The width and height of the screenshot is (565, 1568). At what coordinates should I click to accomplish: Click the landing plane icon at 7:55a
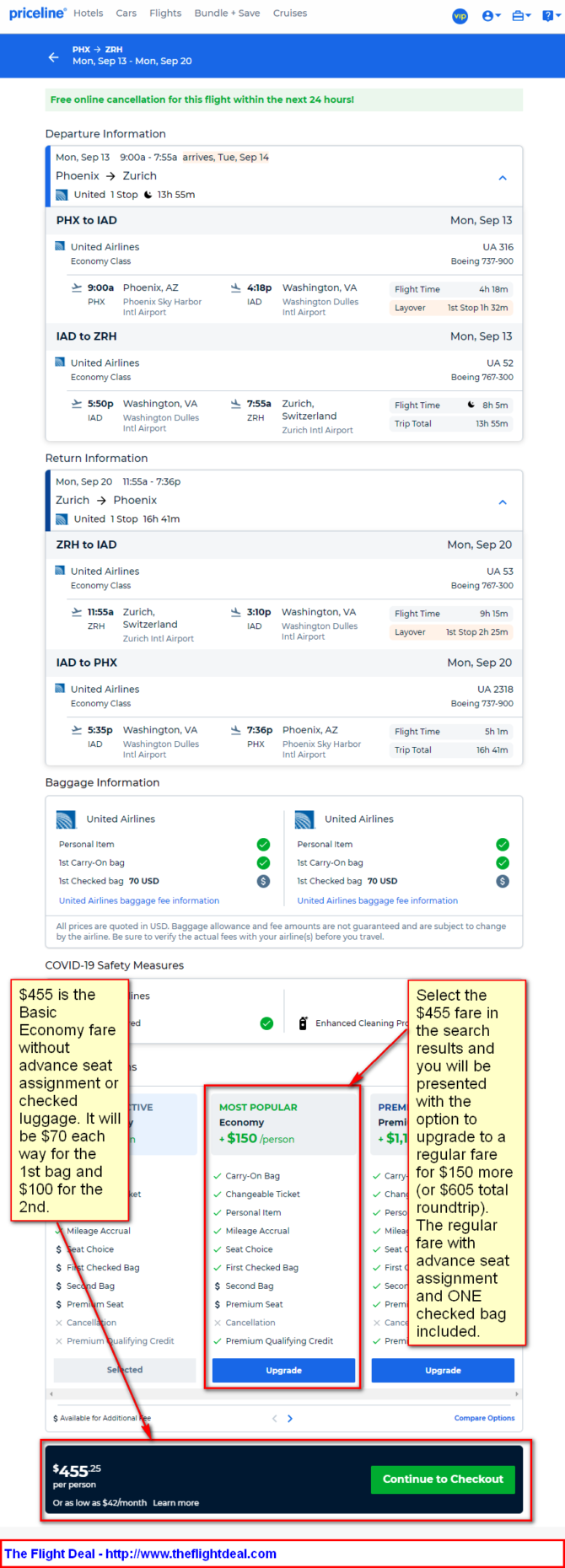coord(236,404)
